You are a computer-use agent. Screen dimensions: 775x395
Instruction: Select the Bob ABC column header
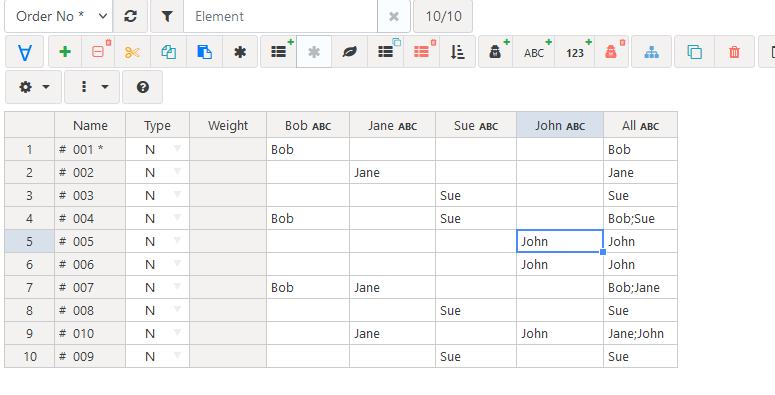pyautogui.click(x=308, y=126)
